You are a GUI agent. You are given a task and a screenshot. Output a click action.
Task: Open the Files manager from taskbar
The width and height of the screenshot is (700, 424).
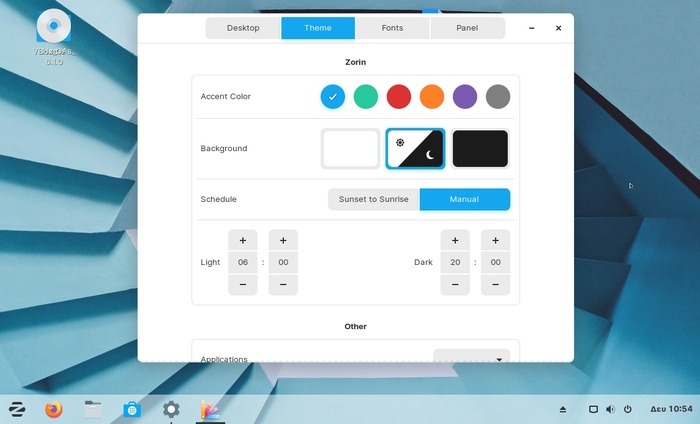tap(93, 409)
